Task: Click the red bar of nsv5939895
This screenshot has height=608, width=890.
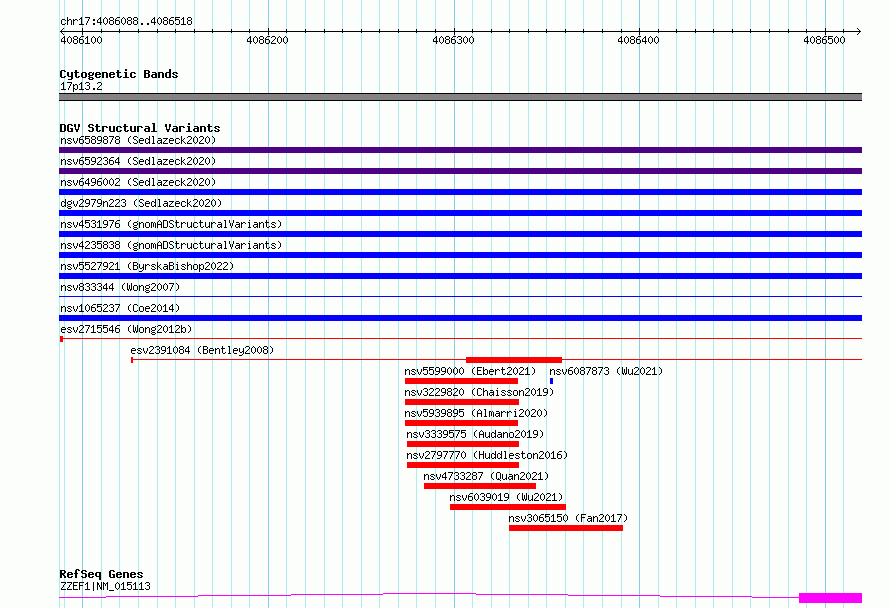Action: (461, 423)
